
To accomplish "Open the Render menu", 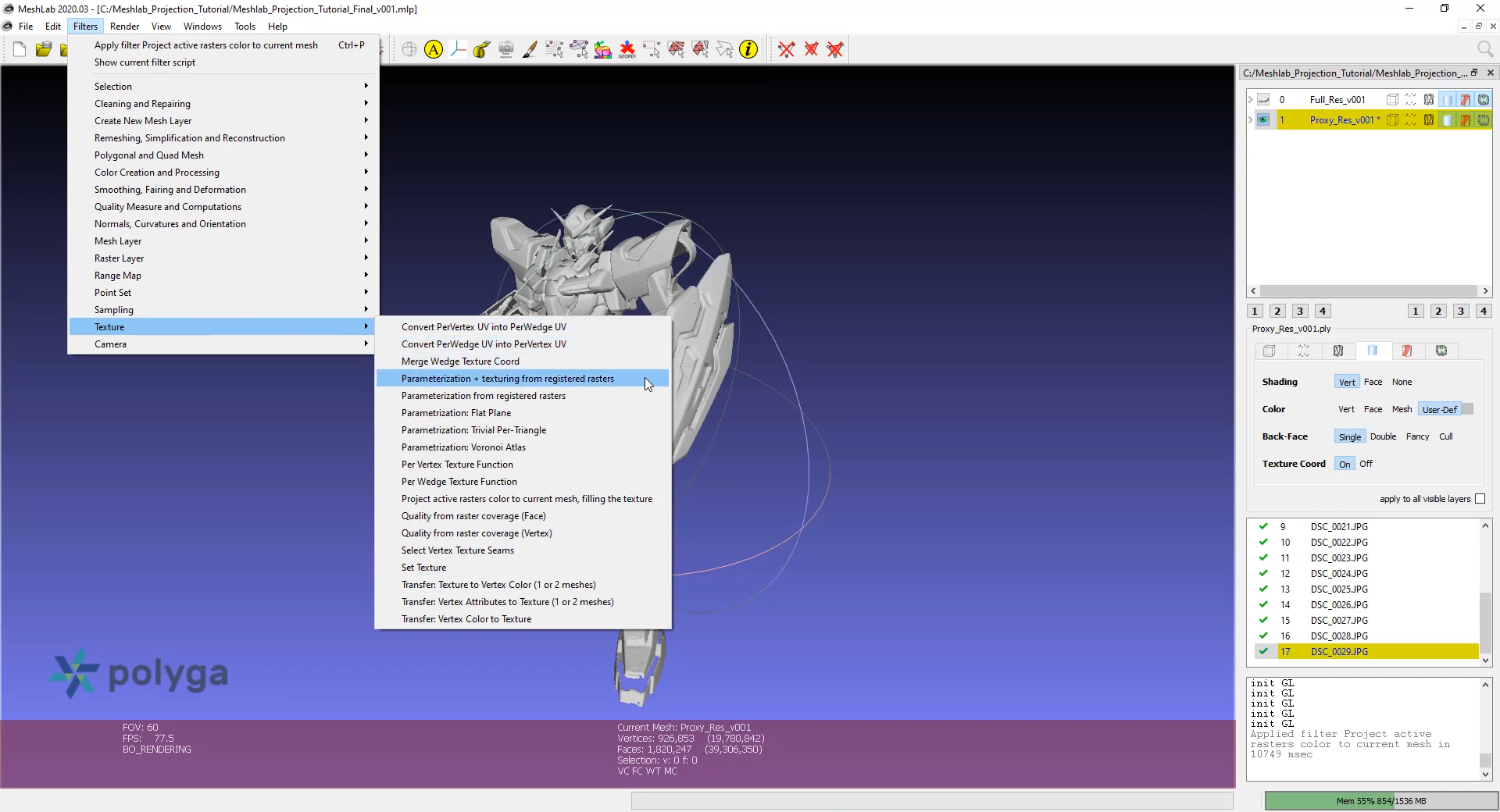I will click(x=124, y=26).
